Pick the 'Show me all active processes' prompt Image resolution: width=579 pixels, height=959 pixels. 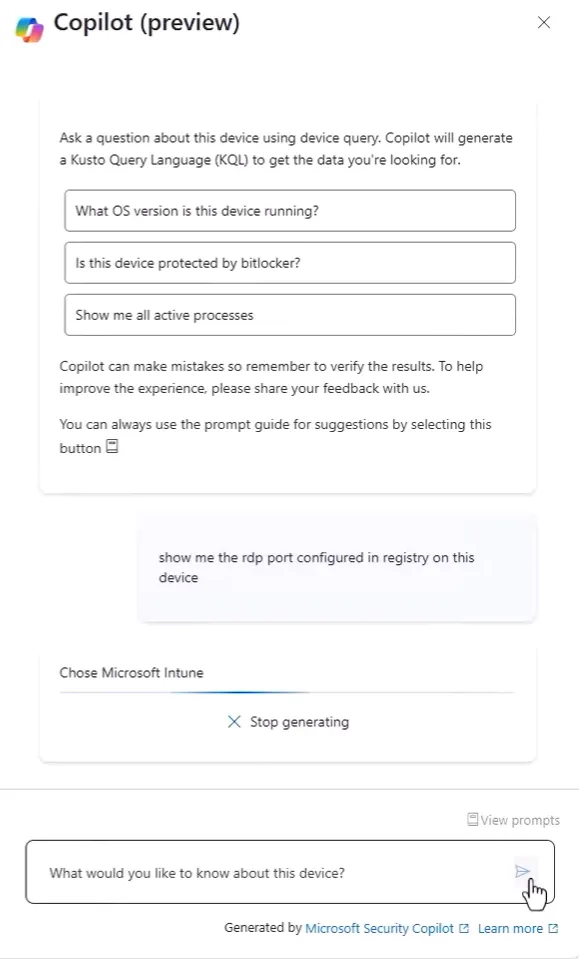point(290,315)
